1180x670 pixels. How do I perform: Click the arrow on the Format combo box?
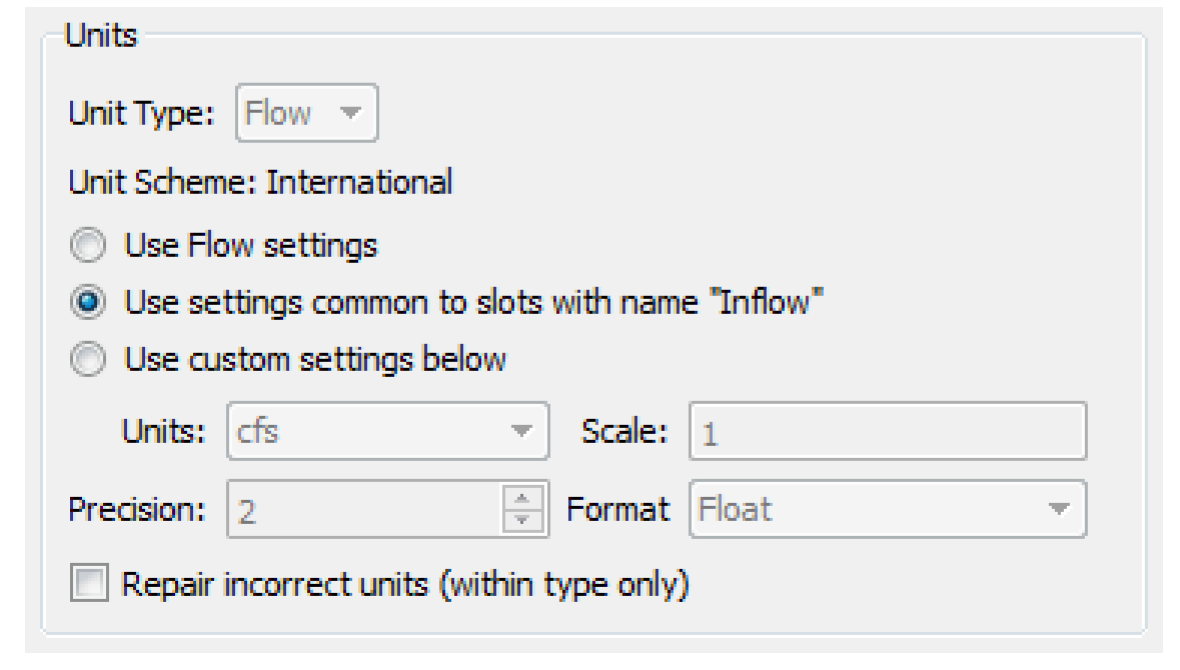[x=1058, y=511]
